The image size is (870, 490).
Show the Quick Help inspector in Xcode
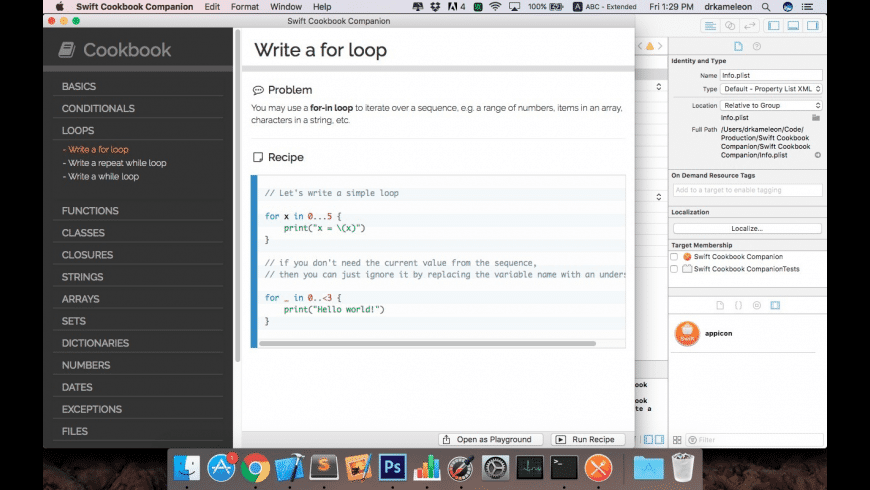tap(757, 46)
